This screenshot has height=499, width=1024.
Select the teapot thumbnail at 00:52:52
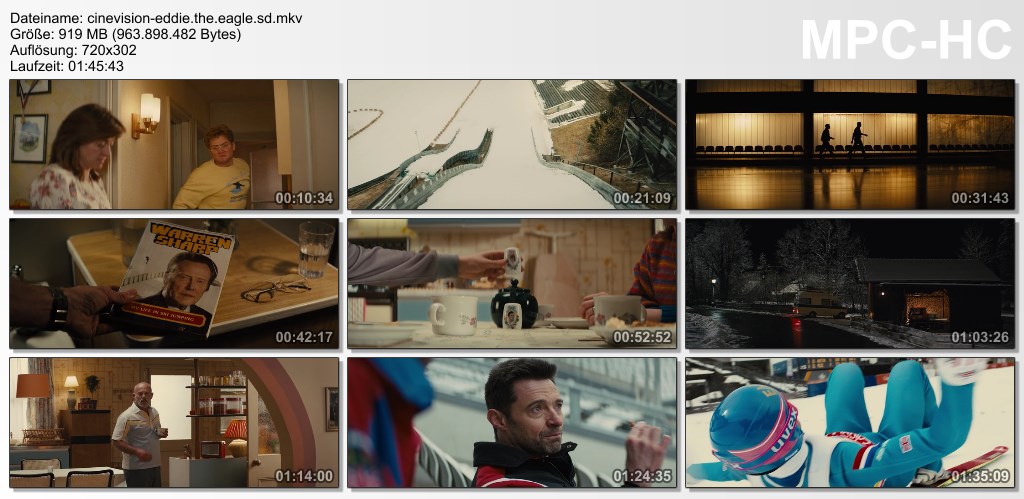click(512, 283)
